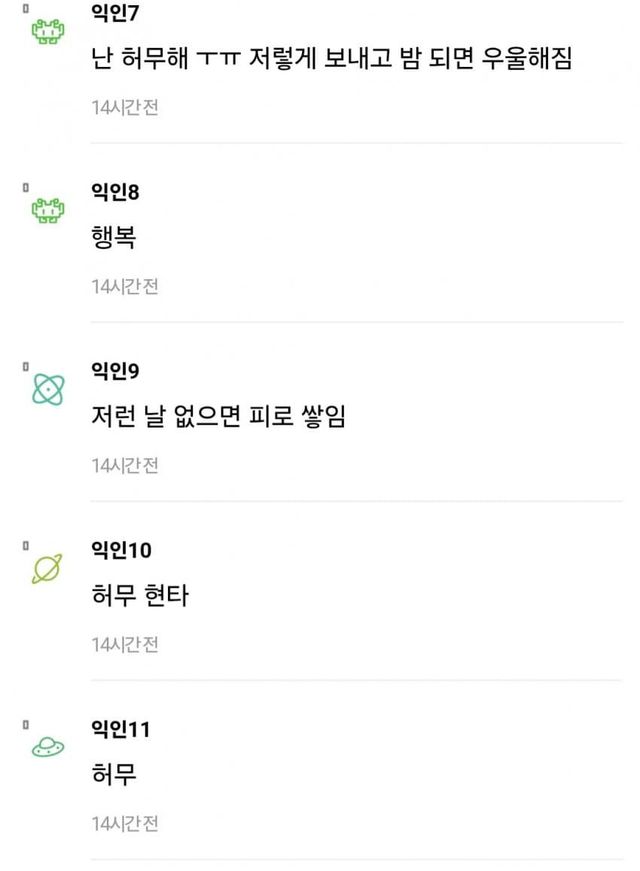640x871 pixels.
Task: Click the 허무 현타 comment
Action: (139, 596)
